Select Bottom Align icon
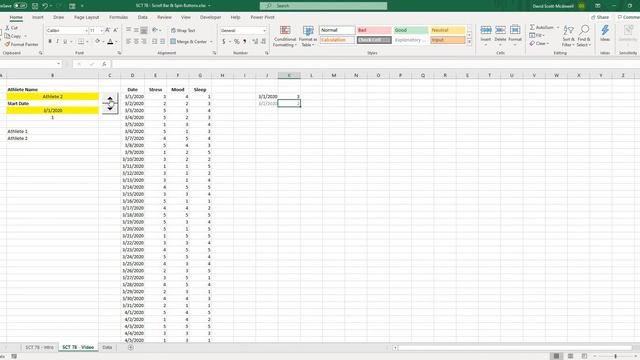Image resolution: width=640 pixels, height=360 pixels. (144, 30)
